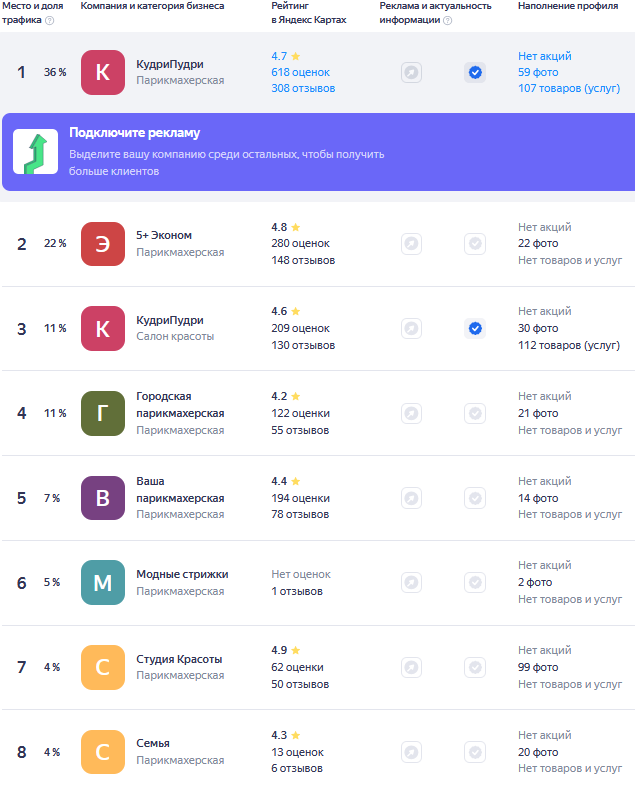Select company name 'Модные стрижки'
The image size is (635, 790).
182,574
